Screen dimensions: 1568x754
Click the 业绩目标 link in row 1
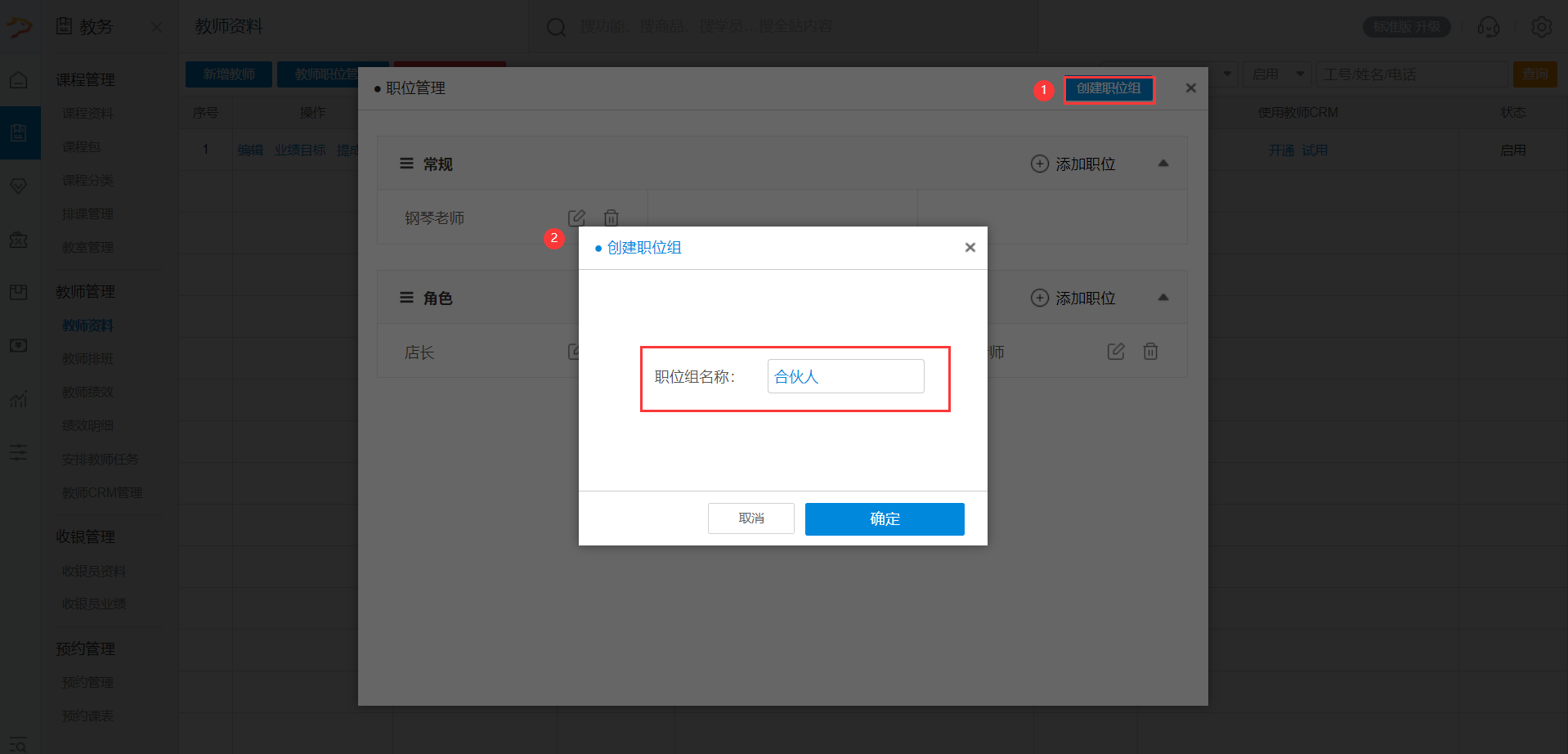[x=300, y=150]
